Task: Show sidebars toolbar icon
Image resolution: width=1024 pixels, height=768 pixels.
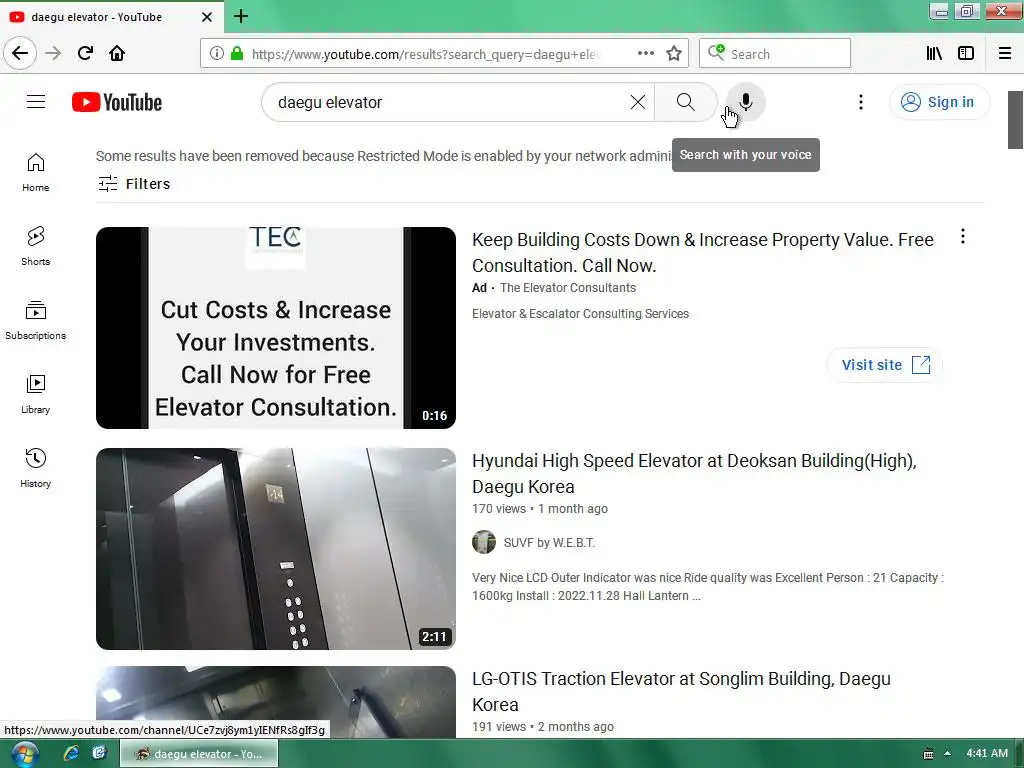Action: 966,53
